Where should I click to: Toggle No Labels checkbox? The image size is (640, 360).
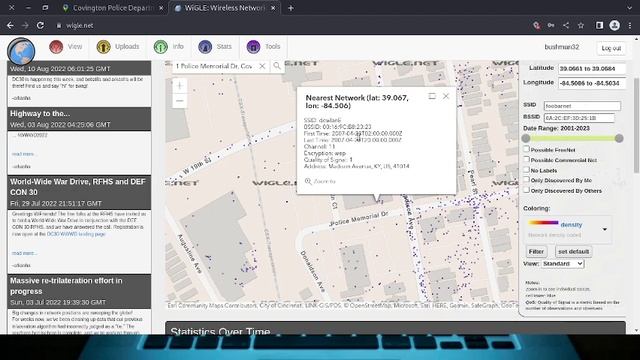[x=527, y=169]
